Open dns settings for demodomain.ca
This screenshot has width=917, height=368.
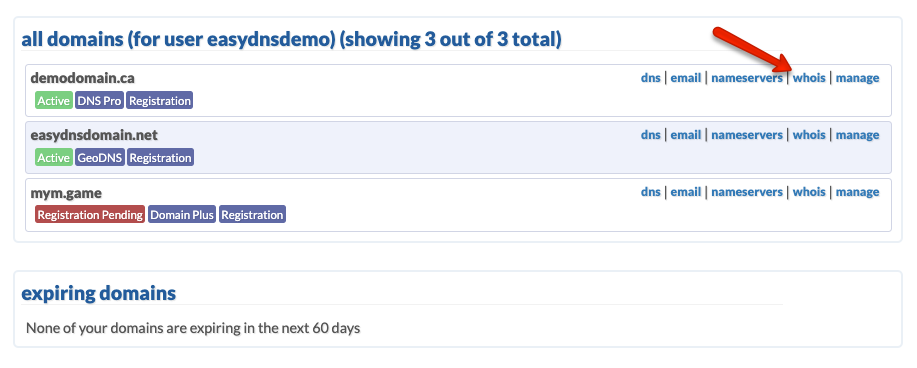tap(650, 78)
